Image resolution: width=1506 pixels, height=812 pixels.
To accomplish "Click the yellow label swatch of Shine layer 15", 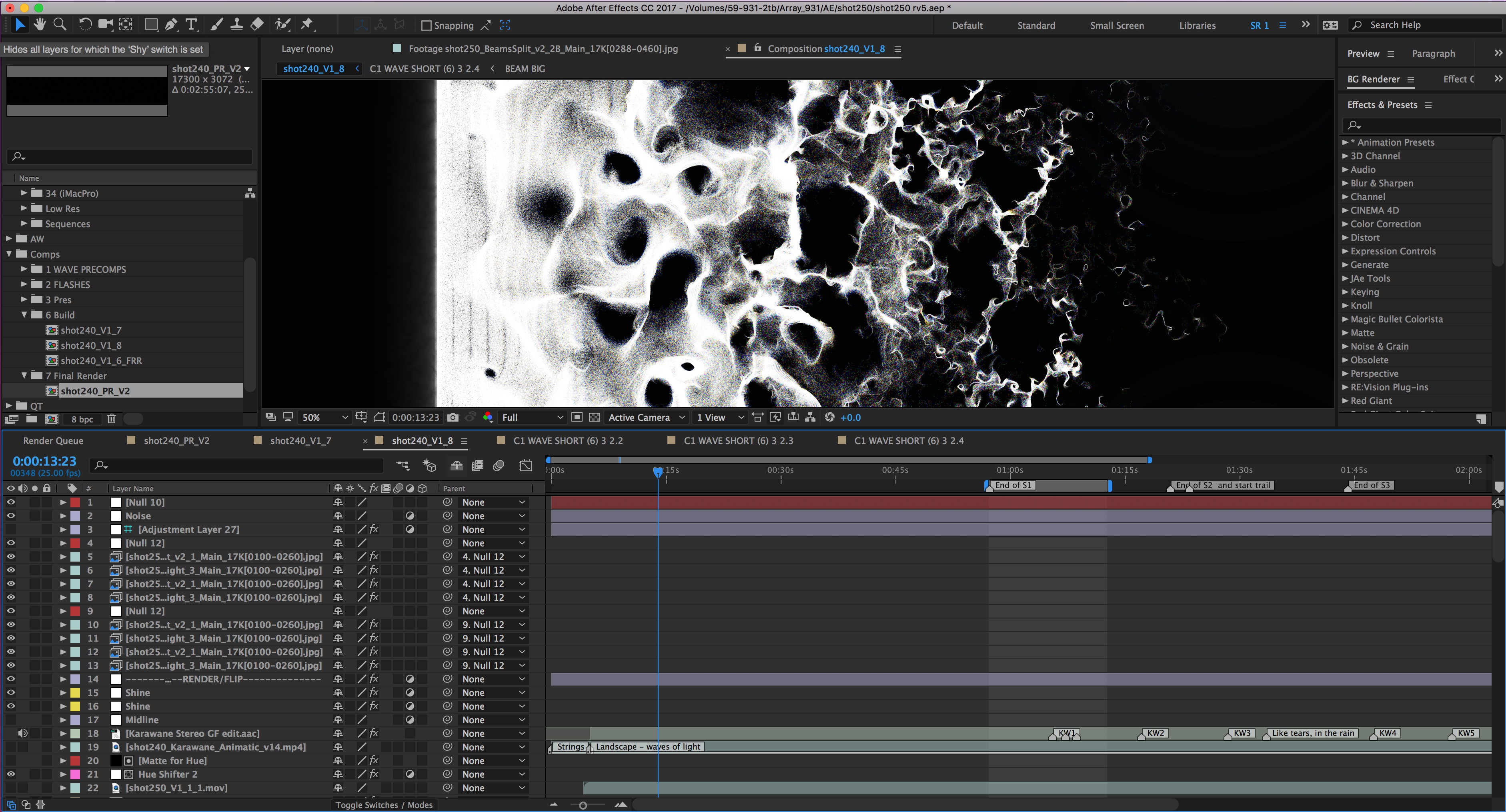I will (x=75, y=693).
